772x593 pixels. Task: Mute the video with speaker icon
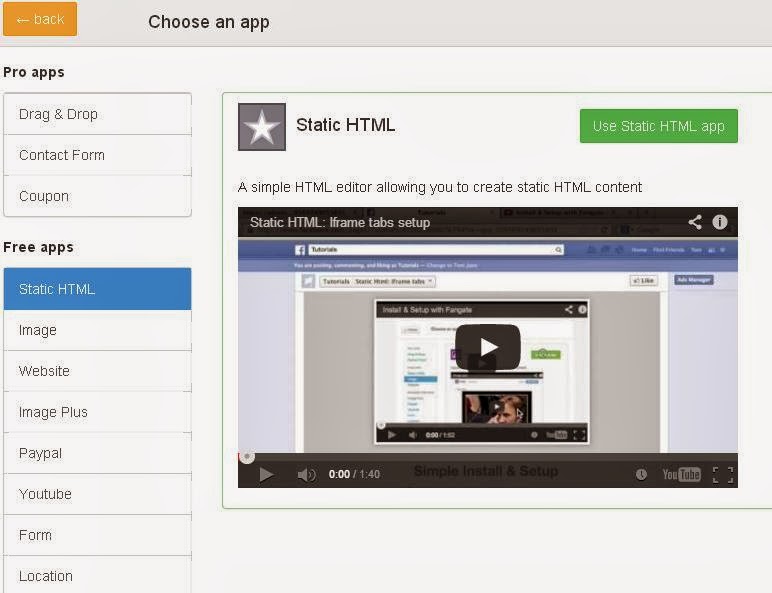click(306, 475)
